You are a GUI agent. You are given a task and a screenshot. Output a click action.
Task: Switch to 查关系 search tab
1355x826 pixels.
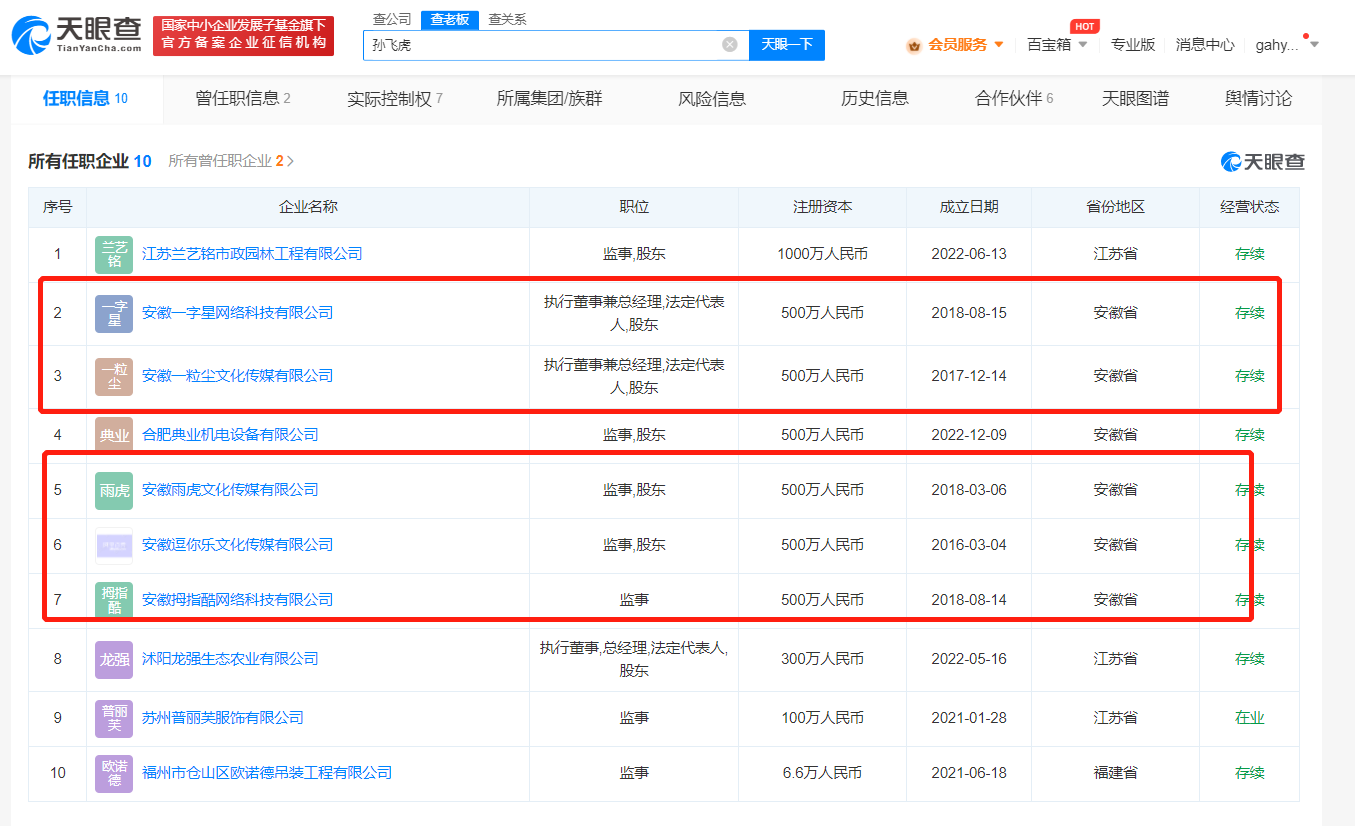(507, 19)
